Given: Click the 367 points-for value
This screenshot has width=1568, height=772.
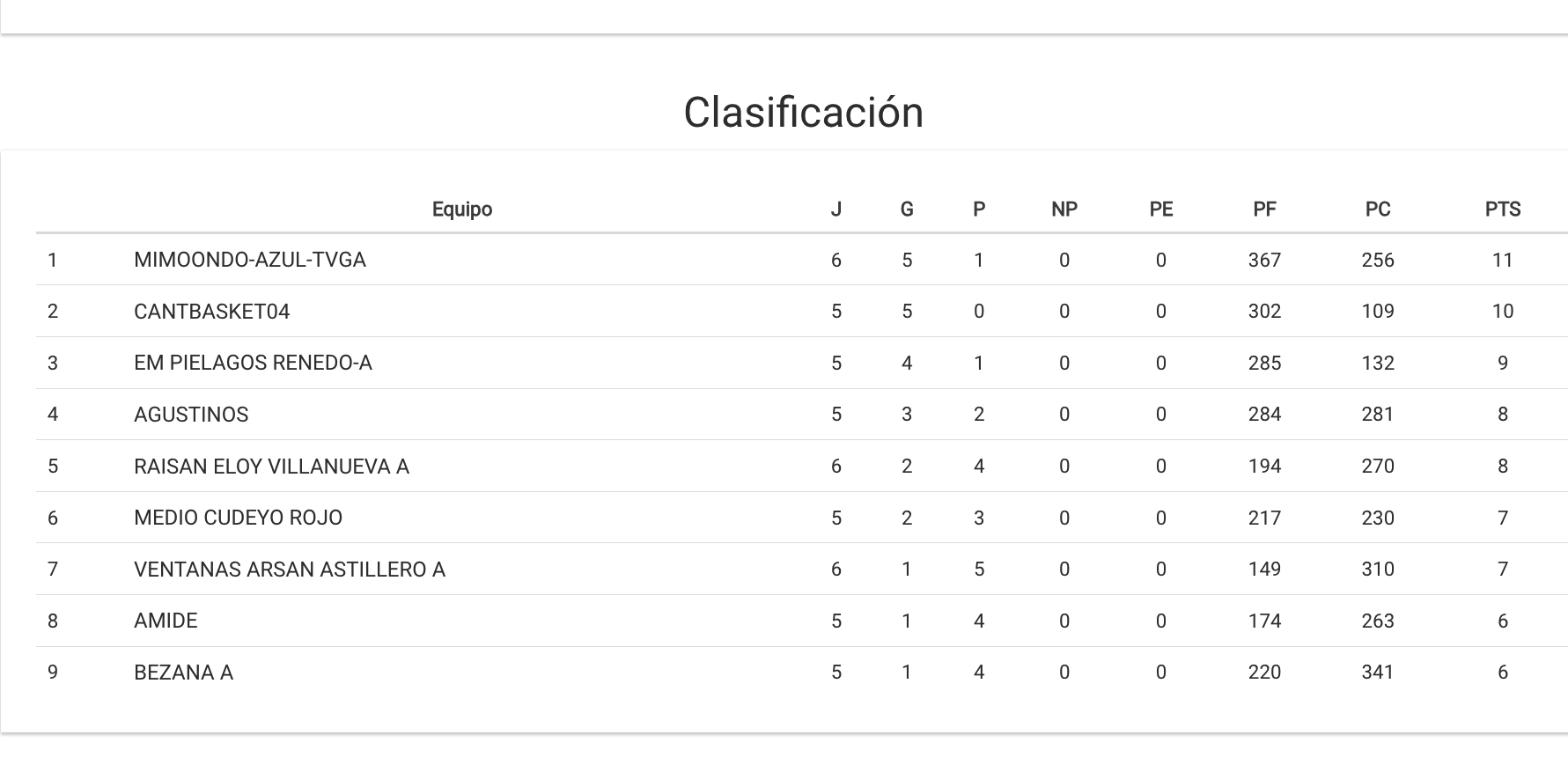Looking at the screenshot, I should 1264,260.
